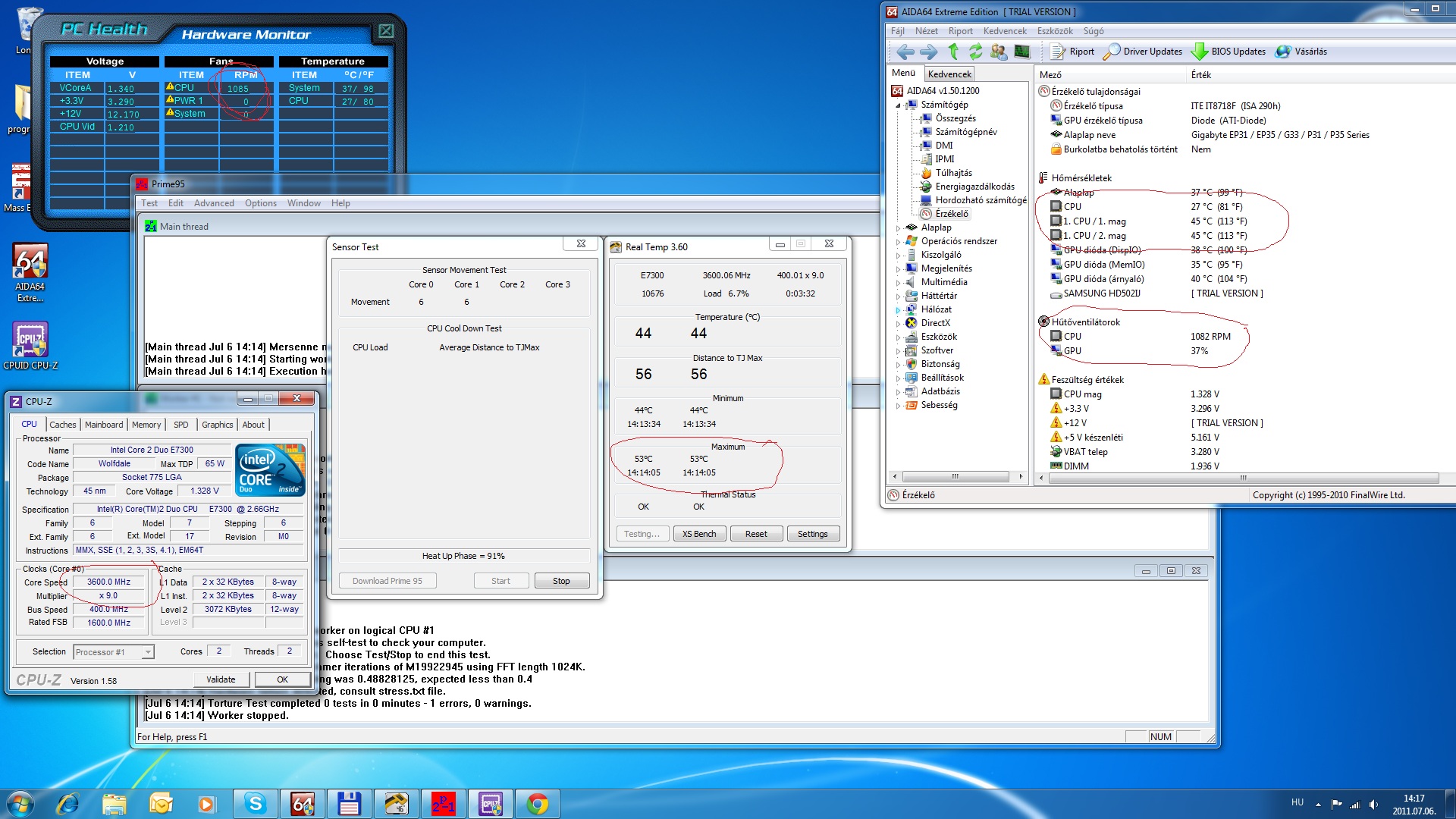
Task: Switch to the Caches tab in CPU-Z
Action: pyautogui.click(x=63, y=425)
